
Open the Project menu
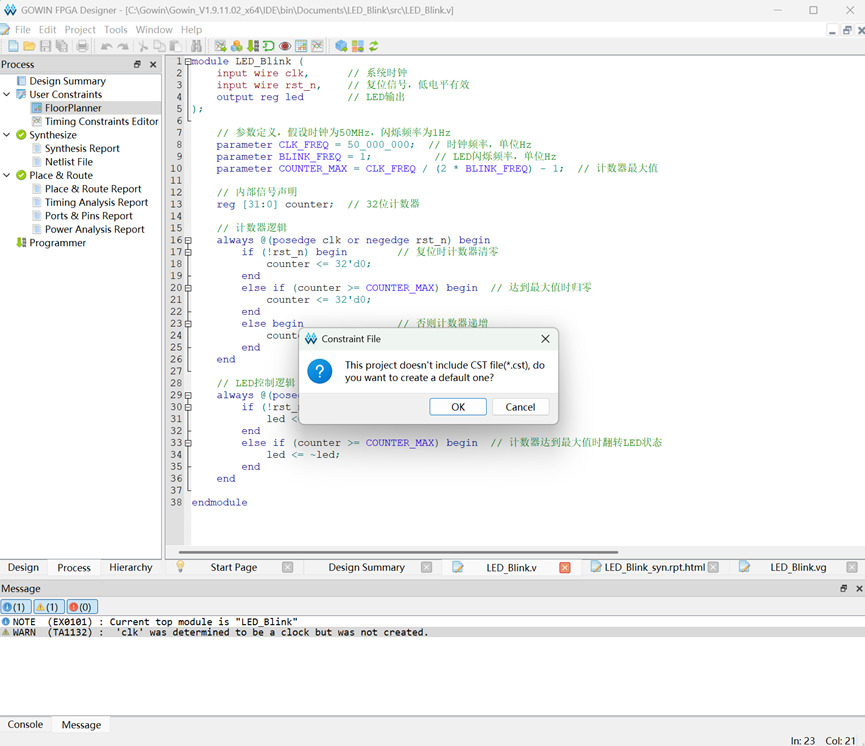coord(80,30)
